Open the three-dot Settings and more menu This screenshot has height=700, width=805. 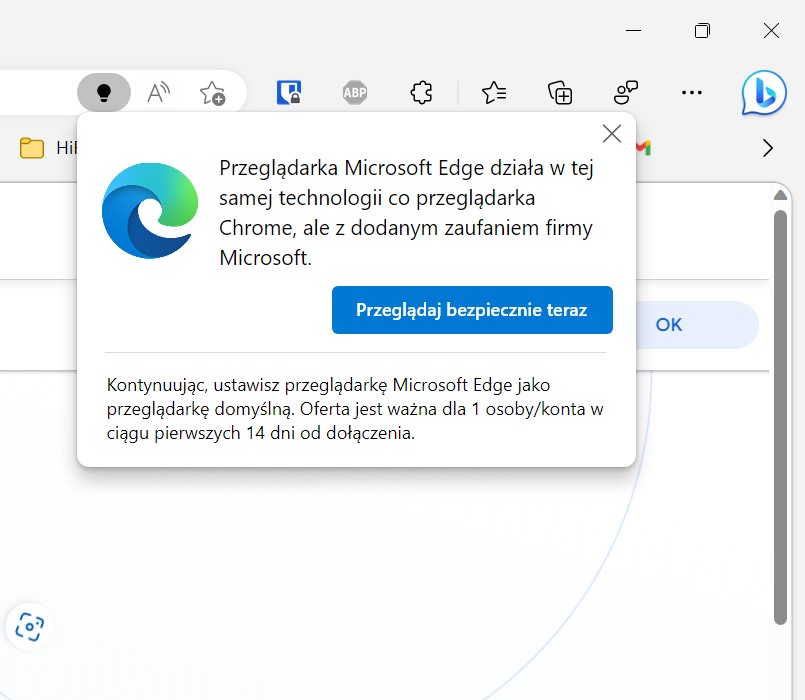[691, 93]
